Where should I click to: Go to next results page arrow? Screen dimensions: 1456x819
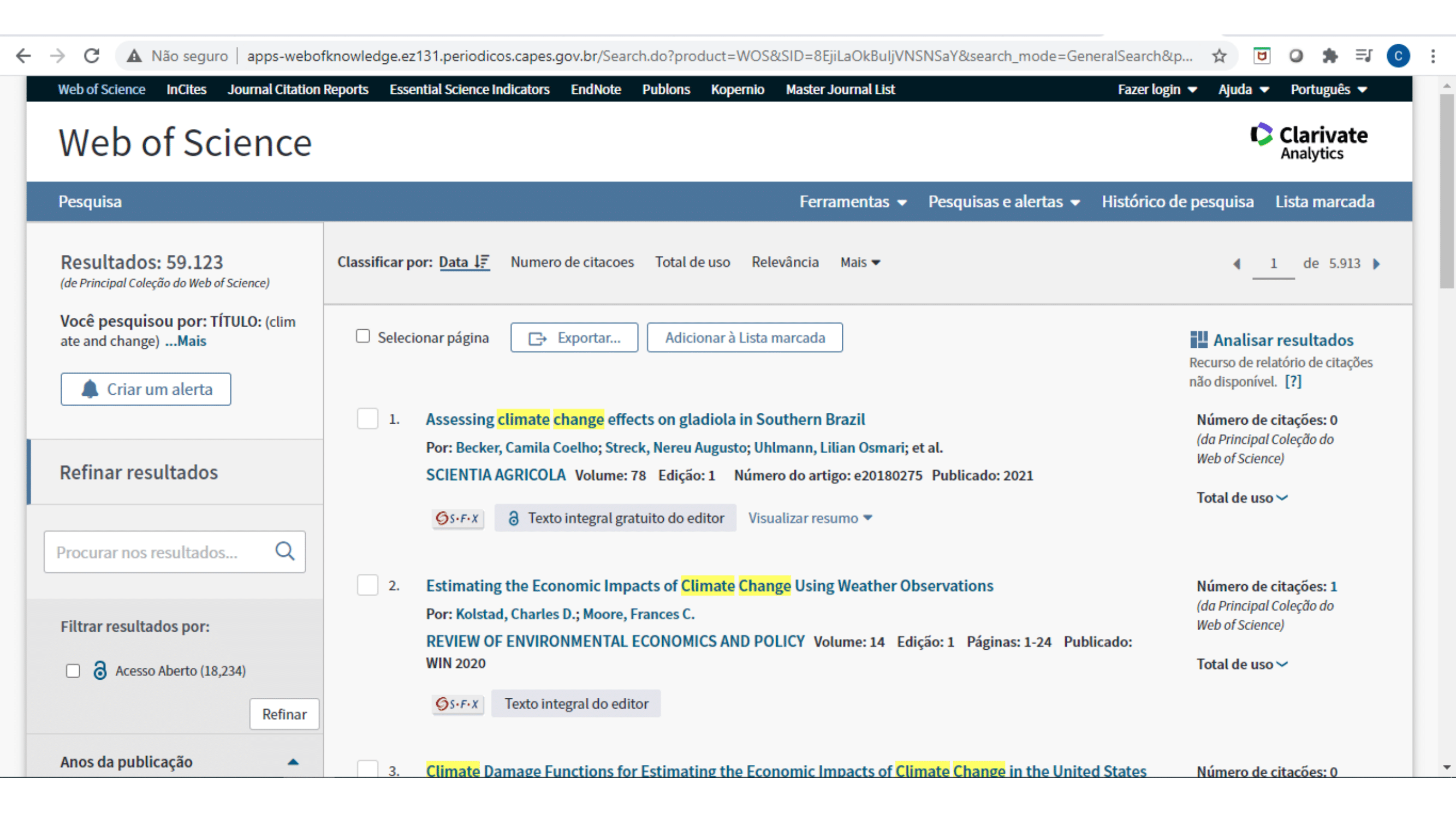coord(1377,263)
